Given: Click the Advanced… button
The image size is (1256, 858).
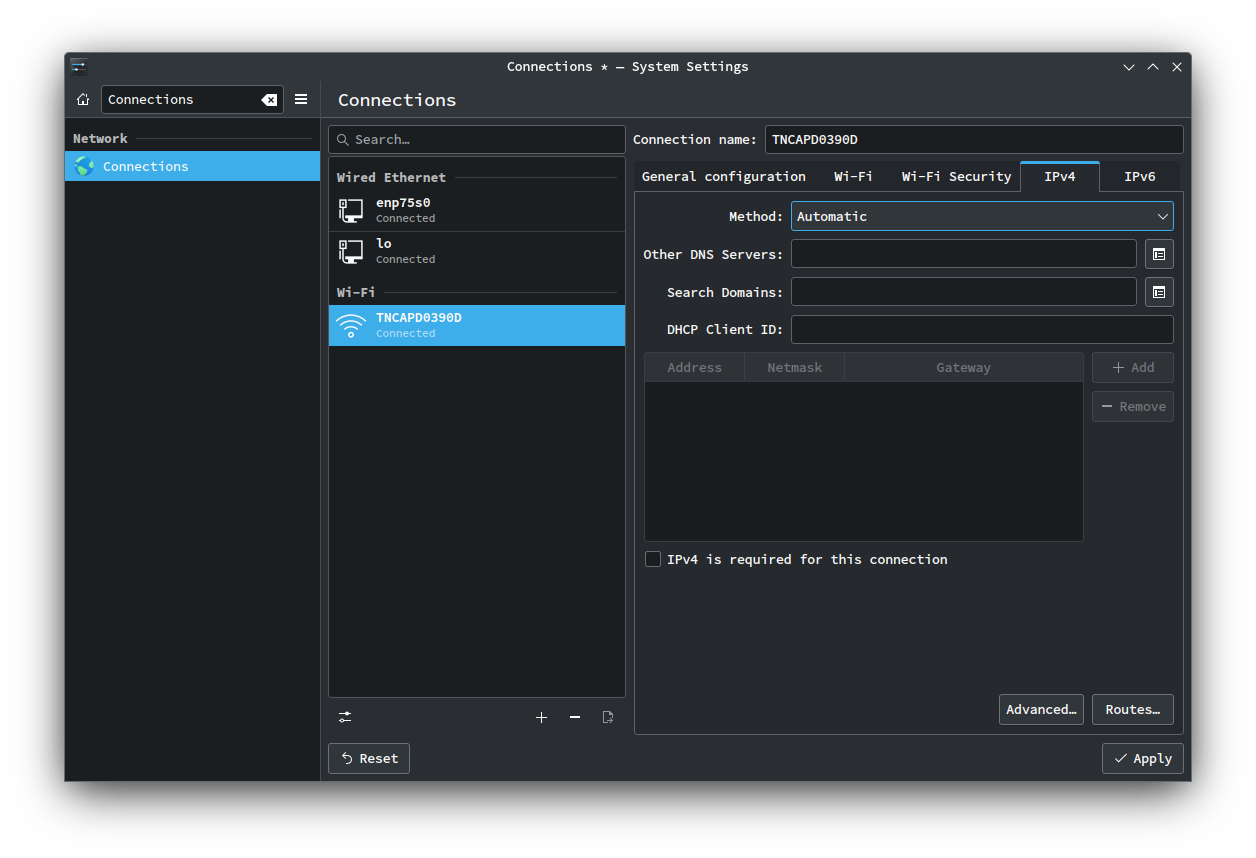Looking at the screenshot, I should click(1041, 709).
